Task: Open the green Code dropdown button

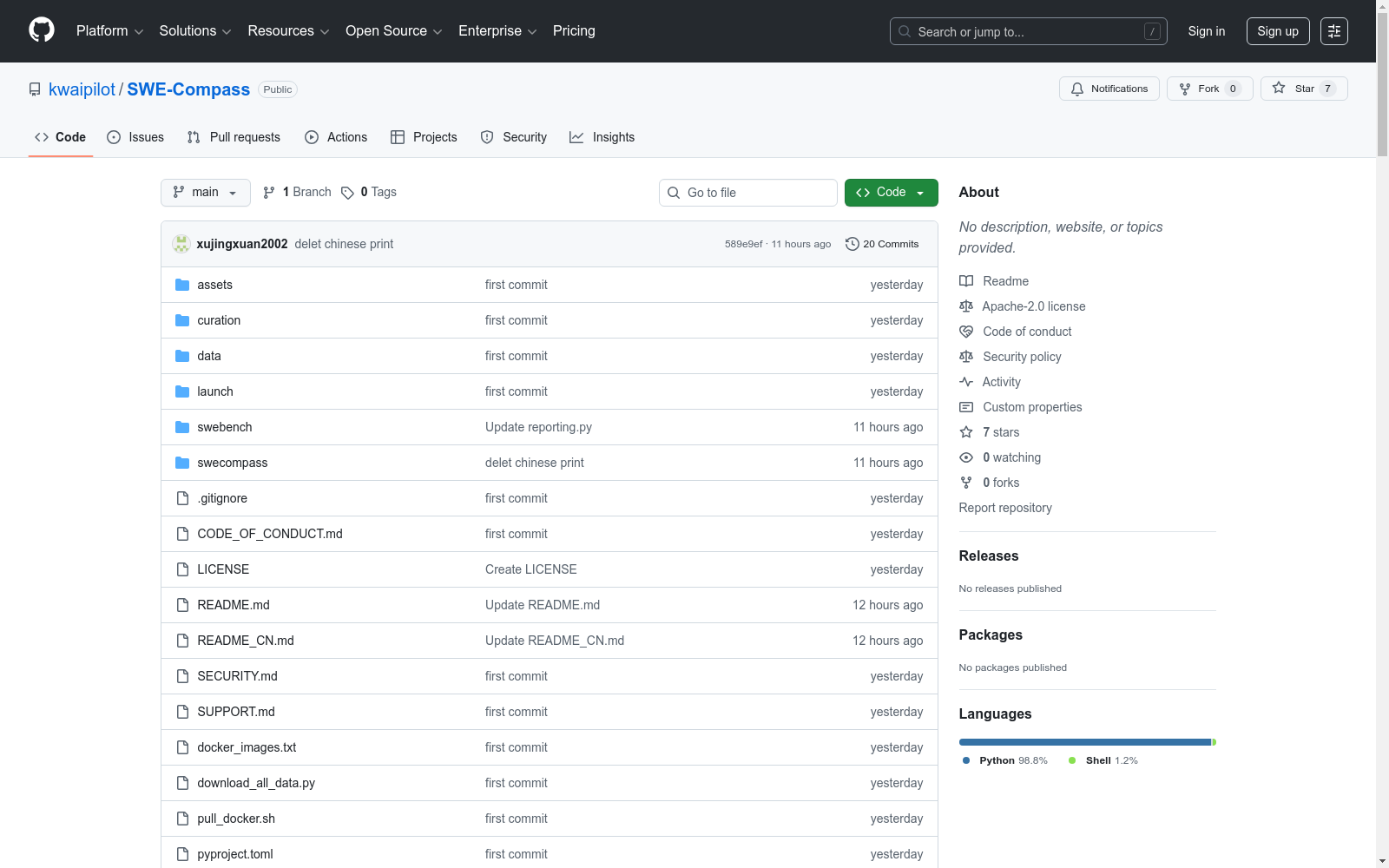Action: click(x=892, y=193)
